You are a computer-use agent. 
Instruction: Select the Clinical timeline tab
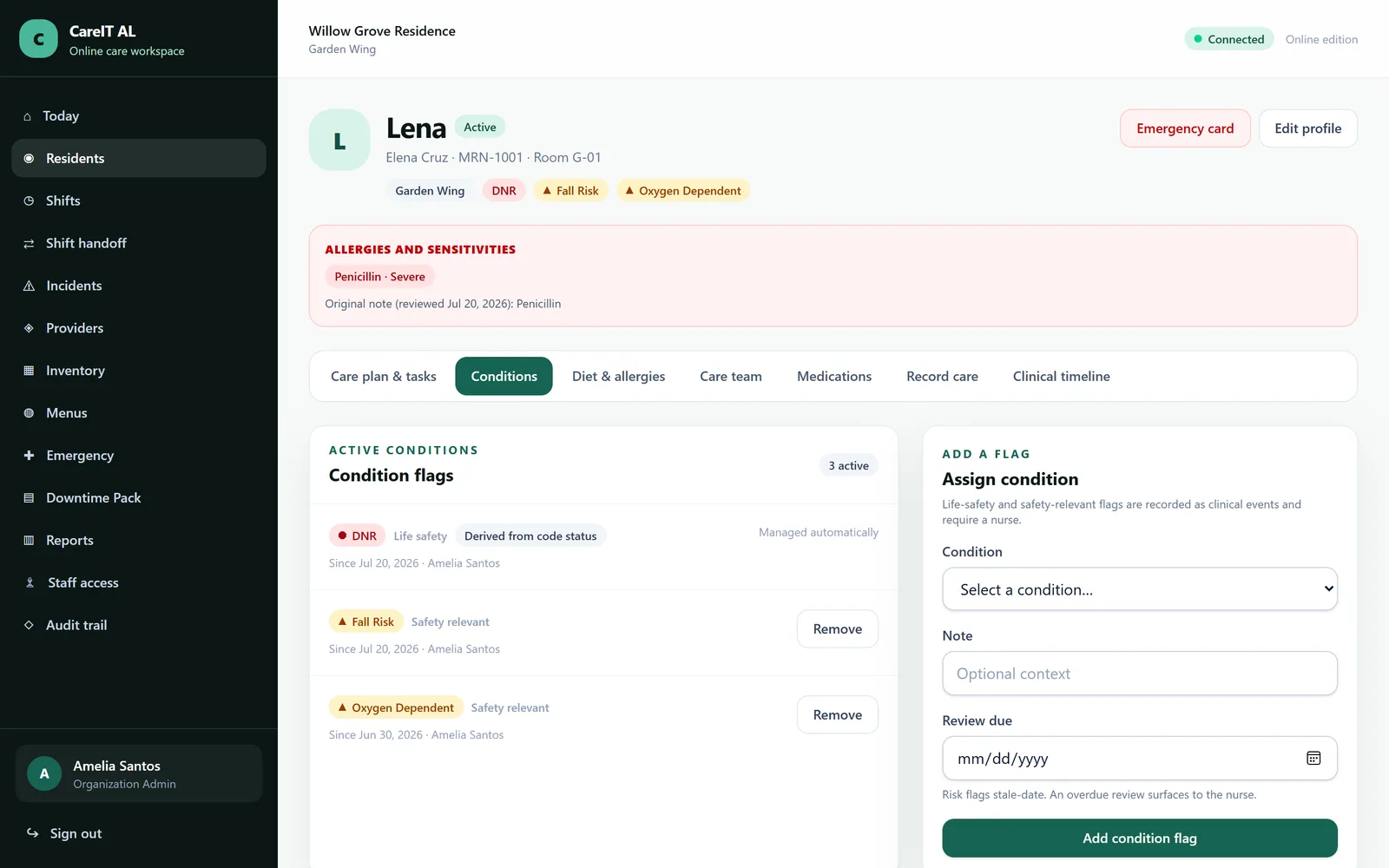pyautogui.click(x=1061, y=377)
